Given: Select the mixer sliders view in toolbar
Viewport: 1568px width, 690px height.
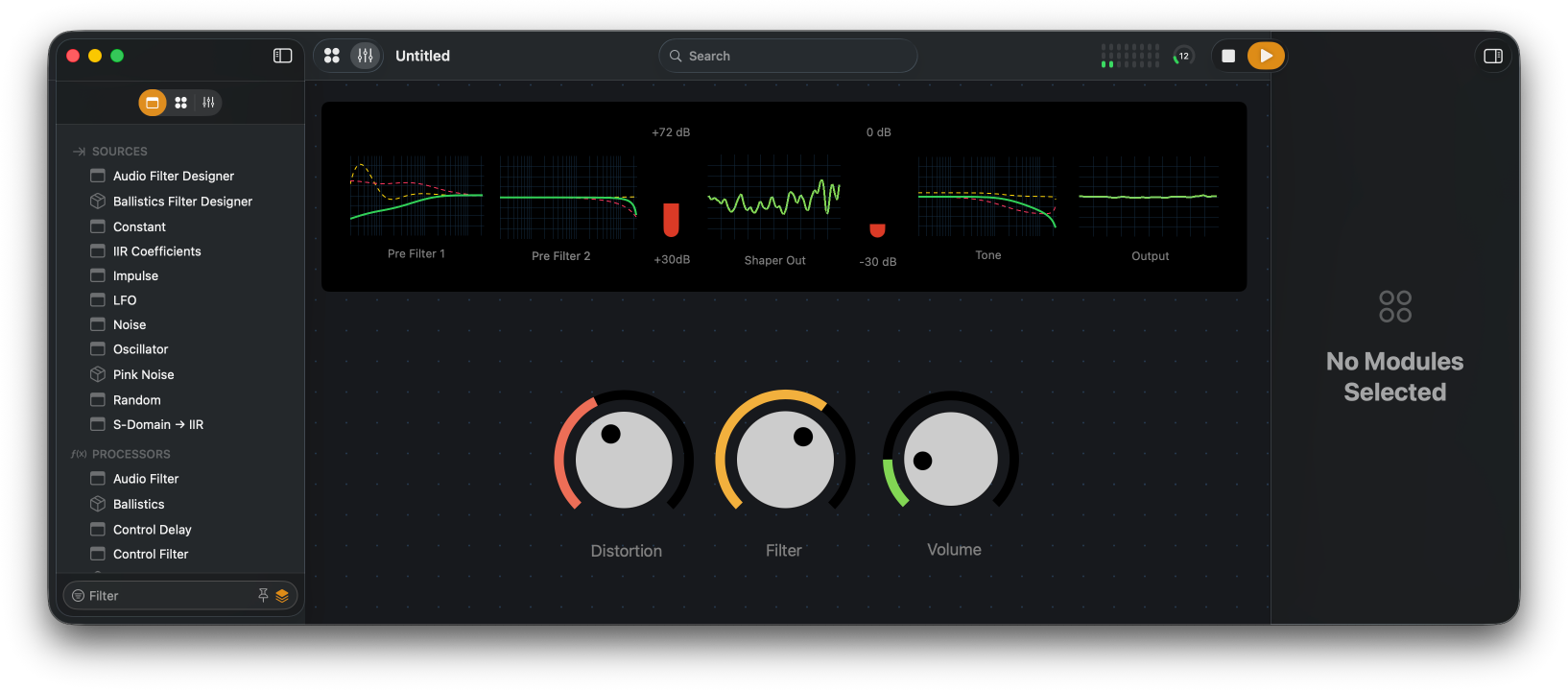Looking at the screenshot, I should [x=366, y=56].
